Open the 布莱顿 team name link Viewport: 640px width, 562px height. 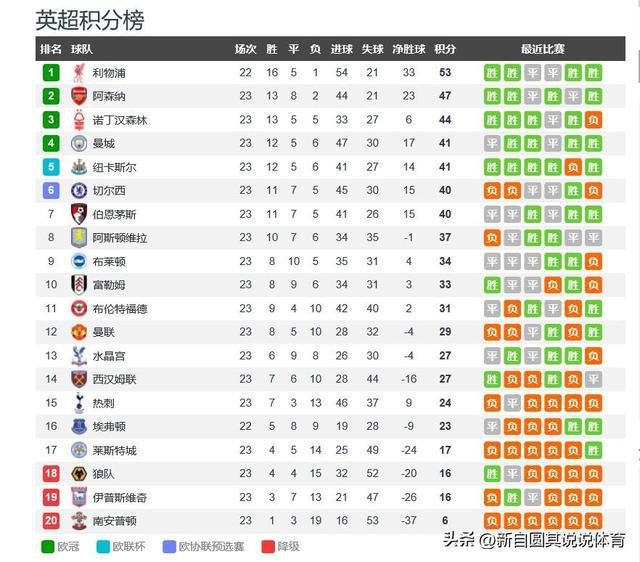point(109,262)
